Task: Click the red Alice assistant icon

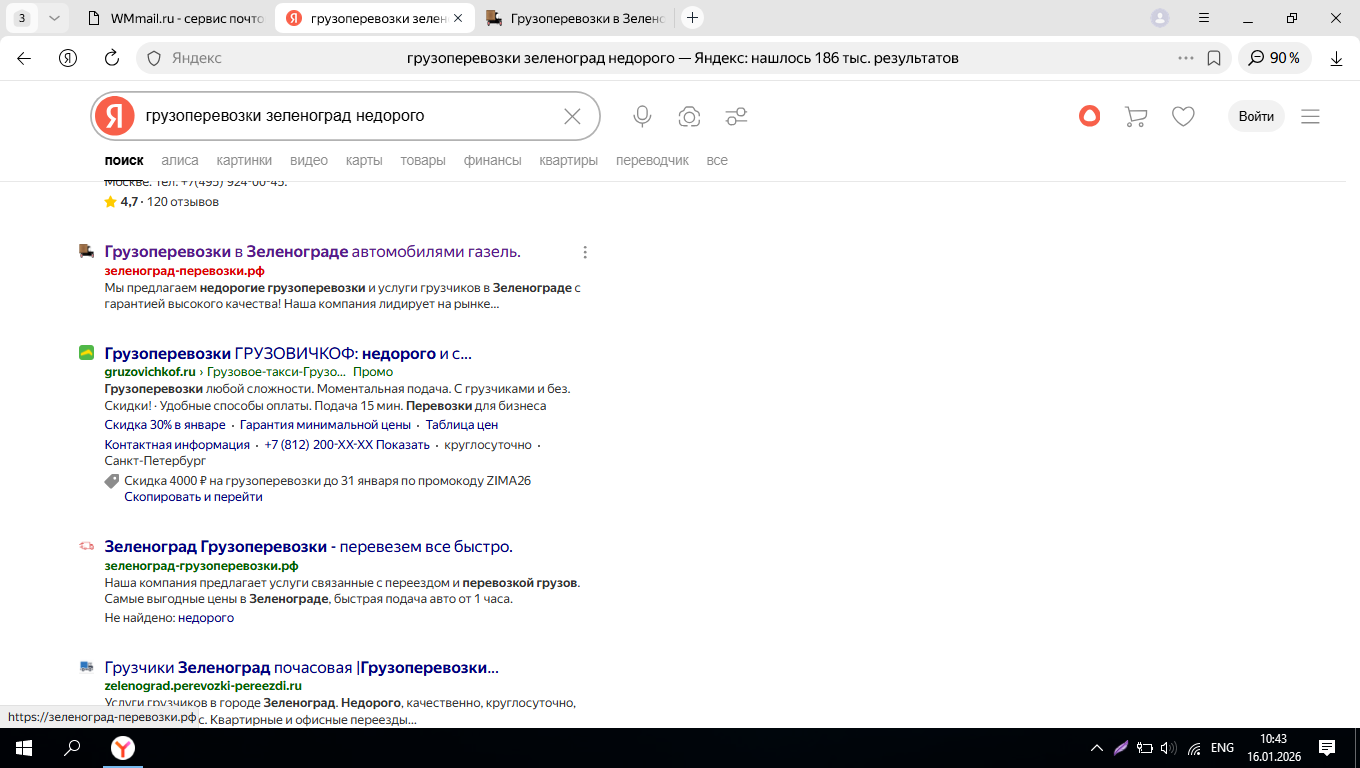Action: [x=1090, y=116]
